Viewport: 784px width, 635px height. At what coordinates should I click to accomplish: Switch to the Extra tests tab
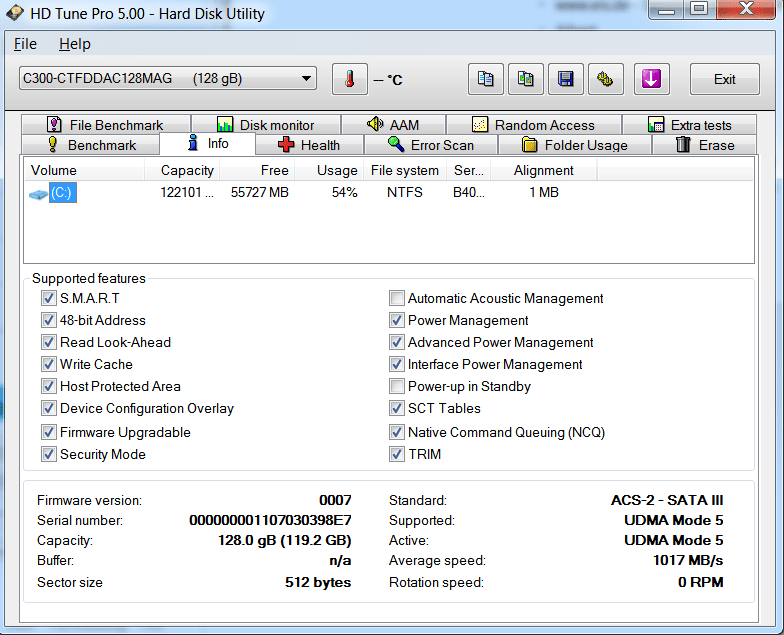tap(690, 124)
